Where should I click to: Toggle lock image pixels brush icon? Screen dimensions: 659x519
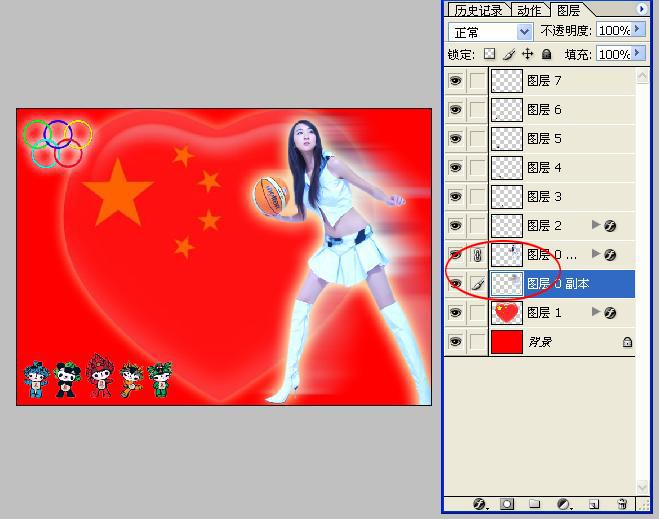509,54
